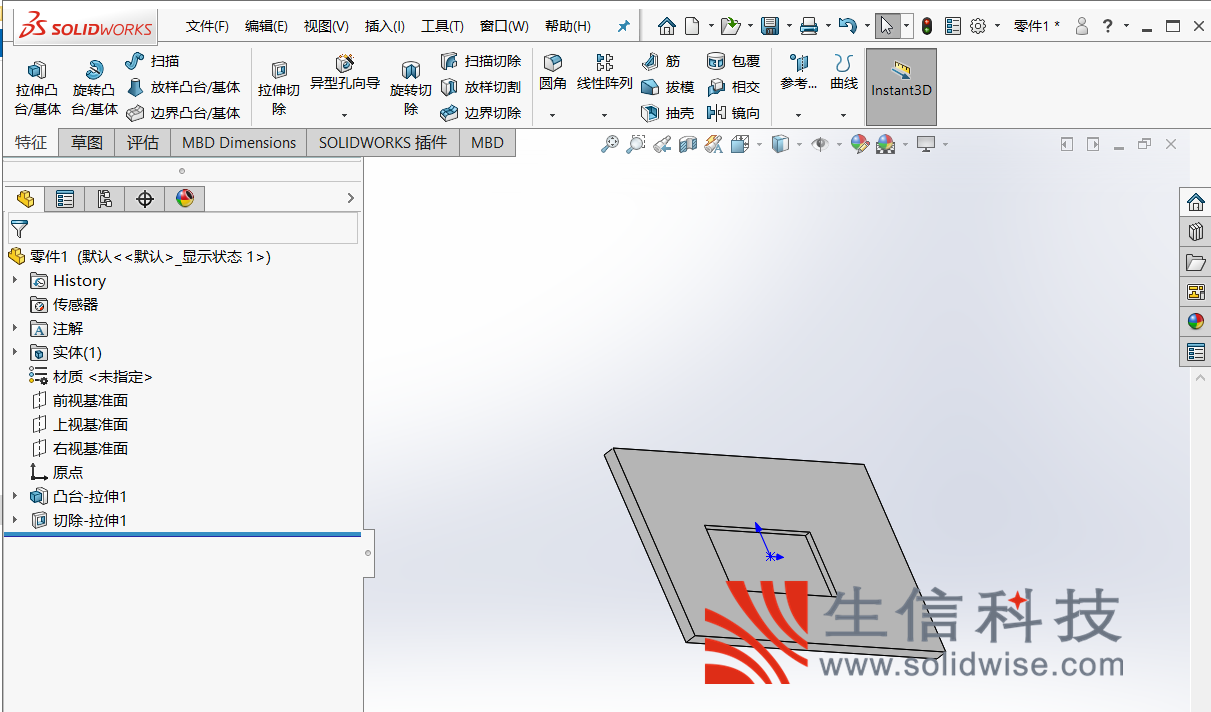Click the Boundary Cut (边界切除) tool
1211x712 pixels.
(480, 113)
